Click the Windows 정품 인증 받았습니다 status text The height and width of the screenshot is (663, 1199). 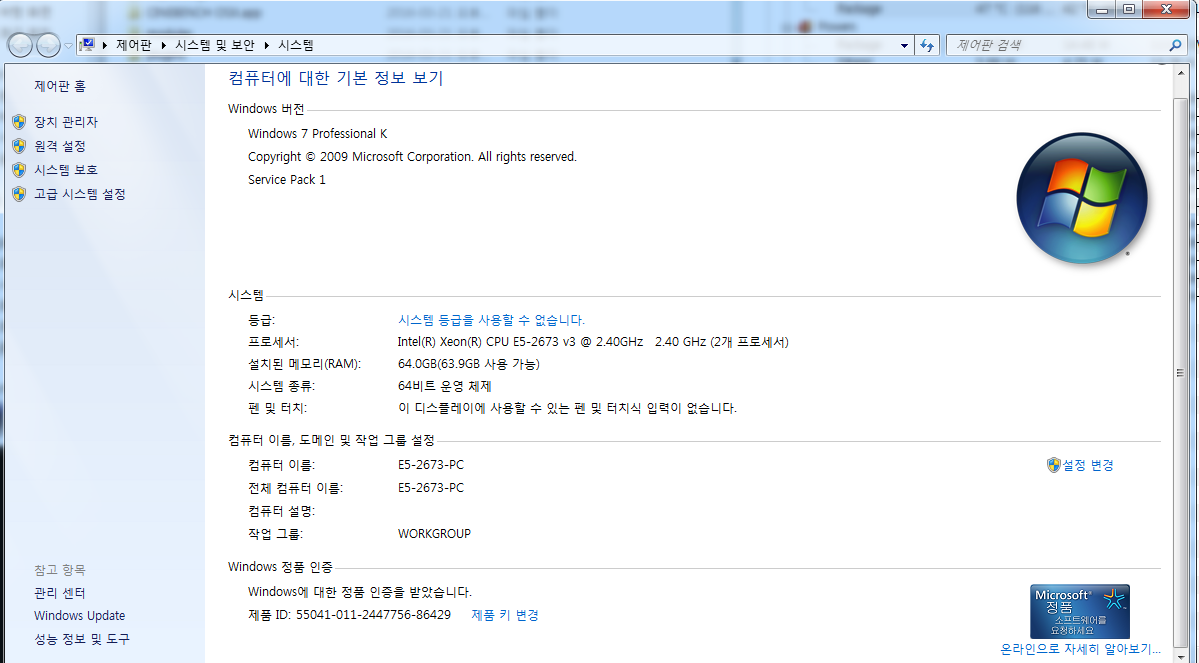point(359,592)
